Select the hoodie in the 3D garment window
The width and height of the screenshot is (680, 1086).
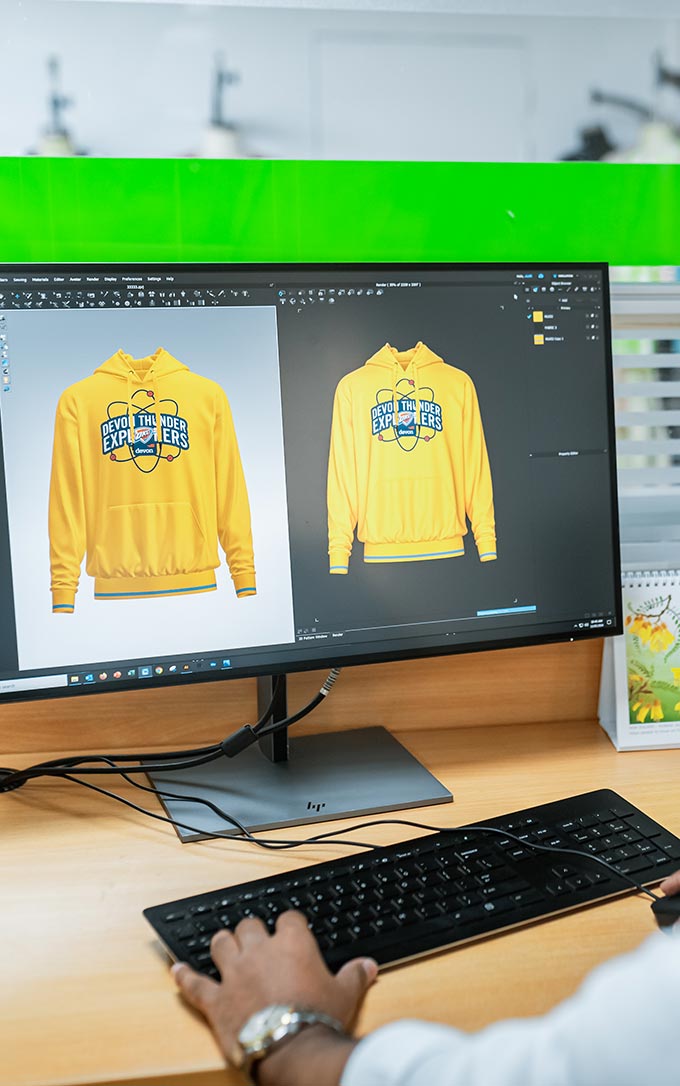pos(150,481)
